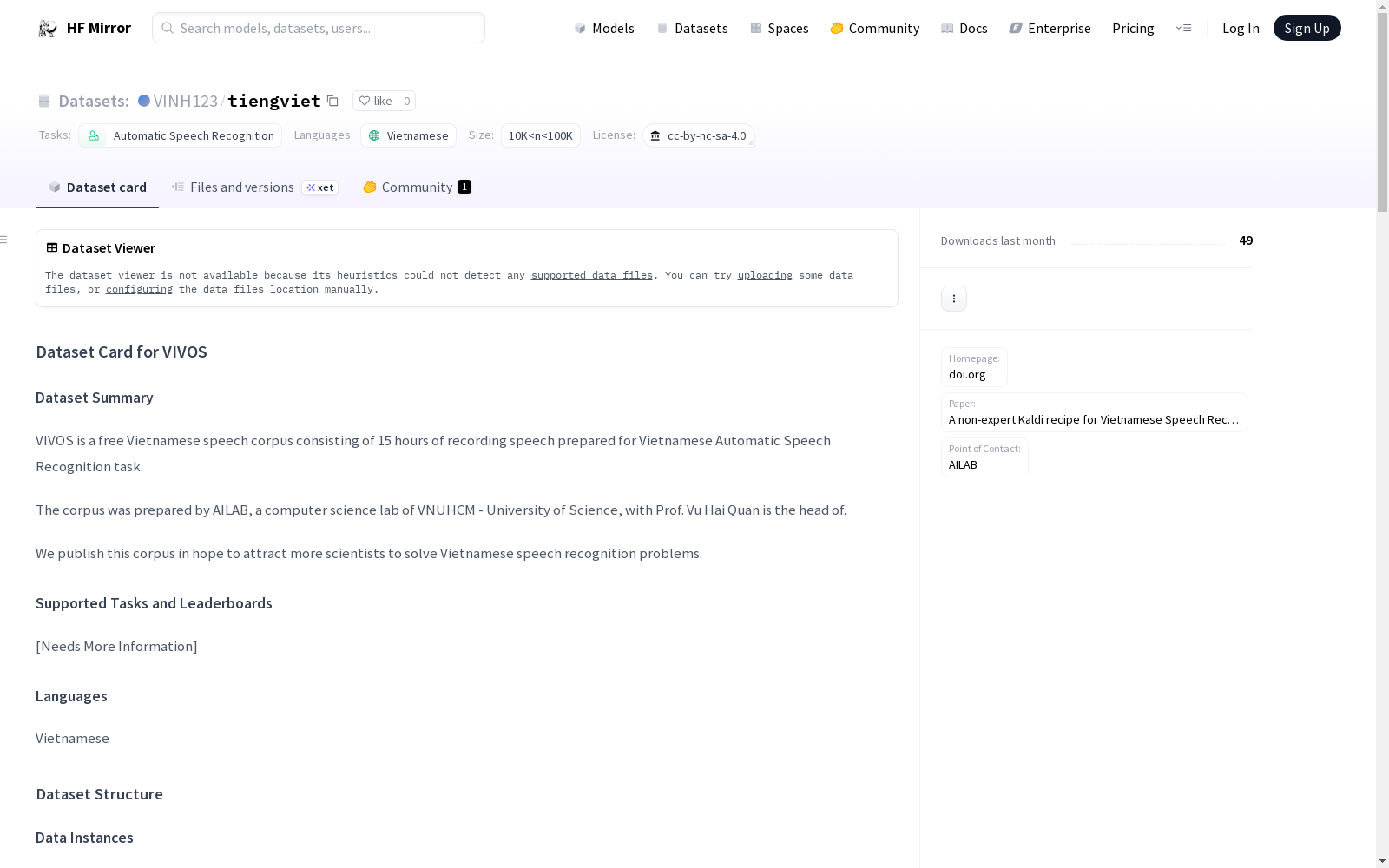Click the scrollbar down arrow

click(1382, 861)
